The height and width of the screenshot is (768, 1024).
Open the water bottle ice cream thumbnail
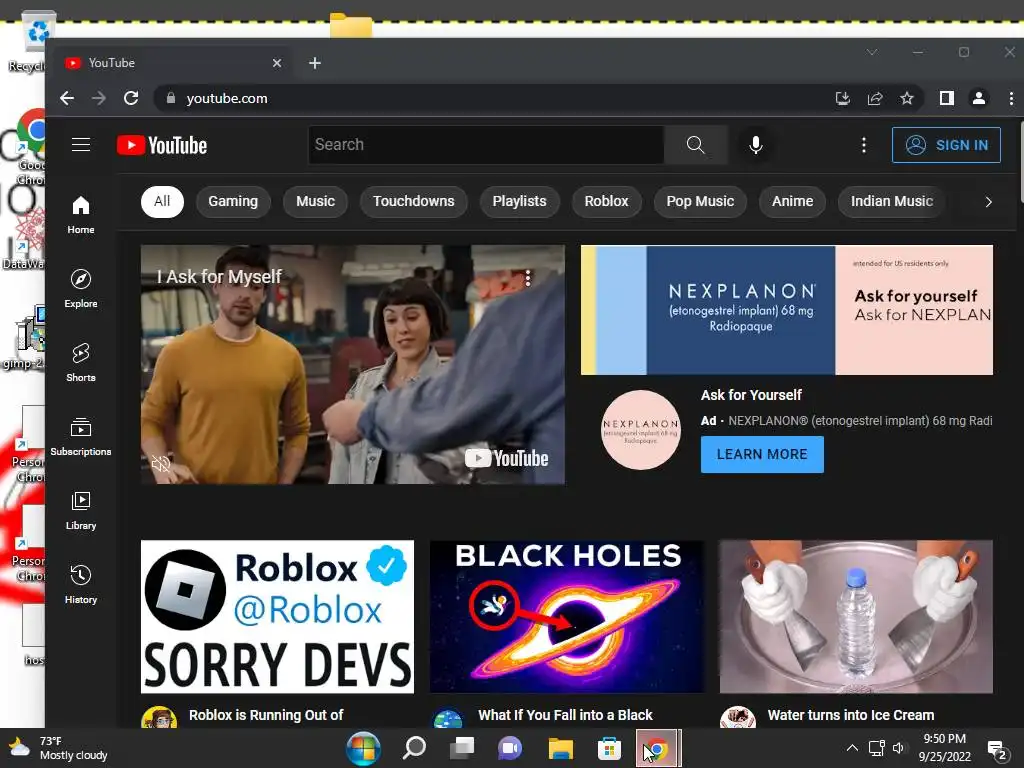click(x=856, y=616)
